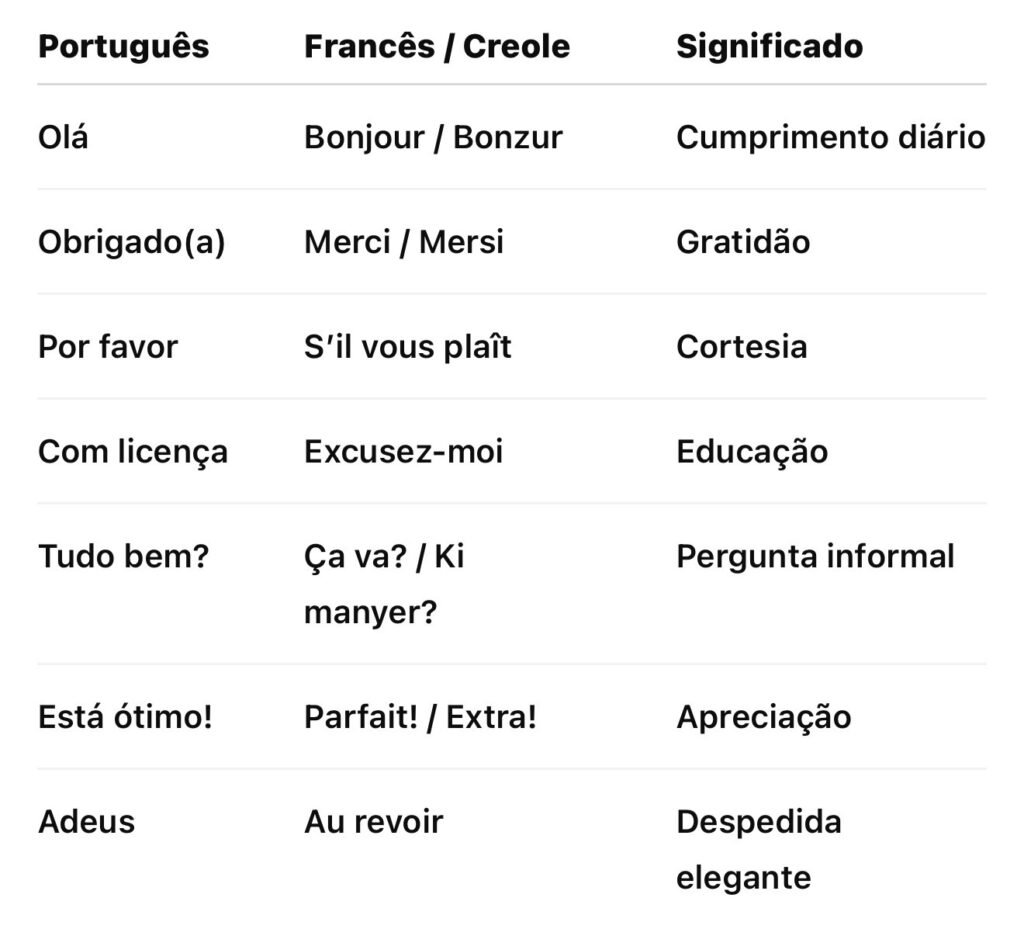1024x929 pixels.
Task: Click the "Português" column header
Action: tap(123, 47)
